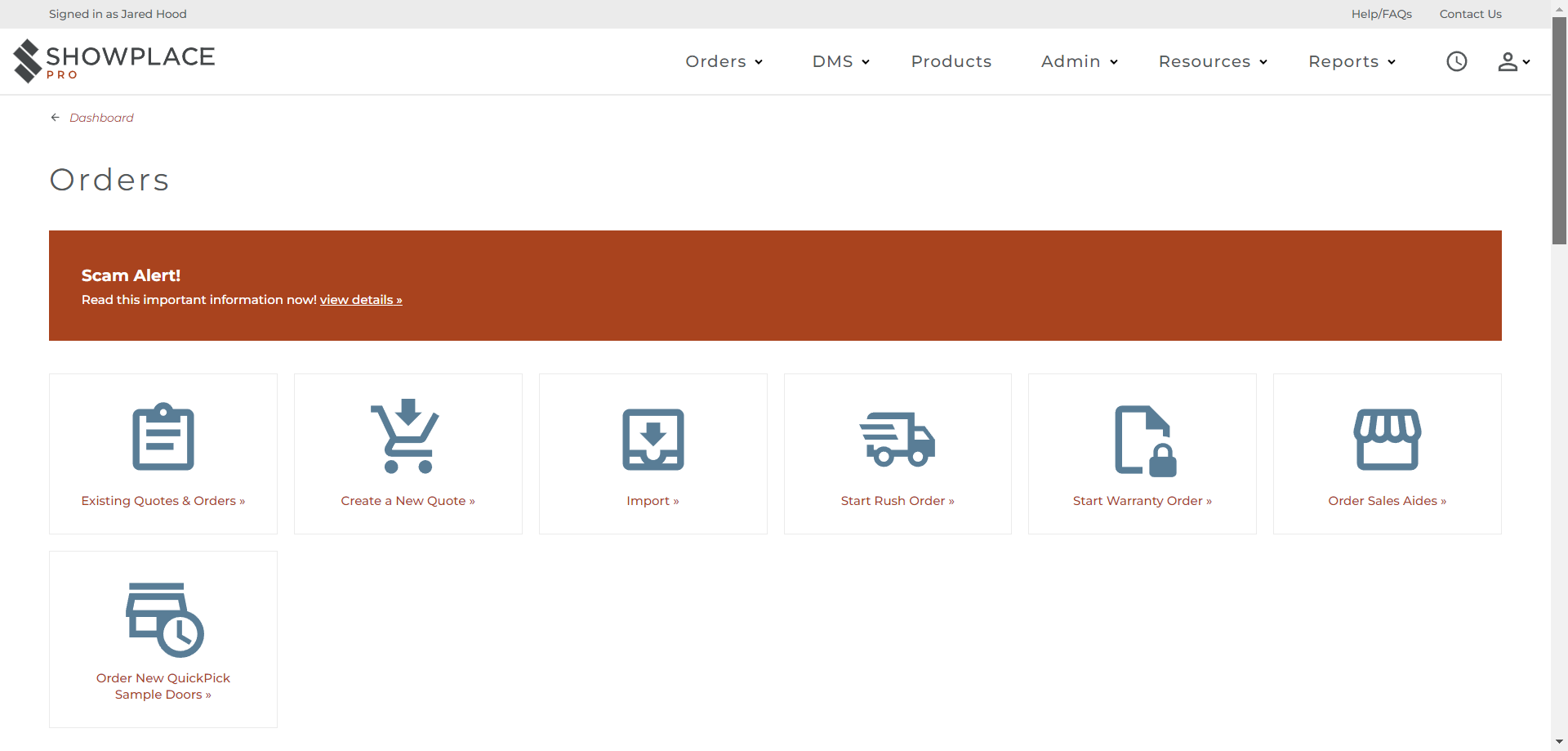Select Create a New Quote link

(x=408, y=501)
